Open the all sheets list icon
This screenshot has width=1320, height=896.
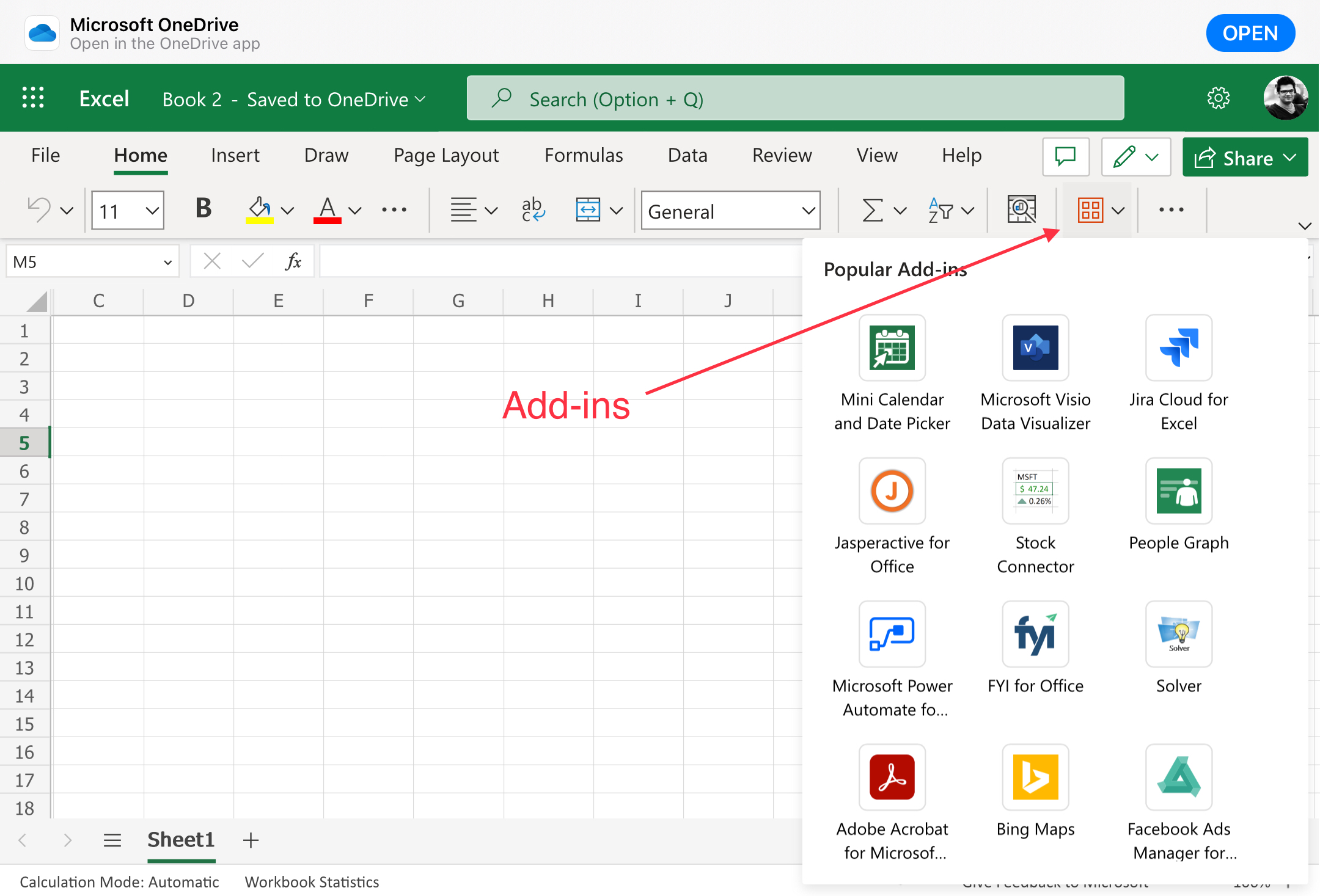pos(112,840)
